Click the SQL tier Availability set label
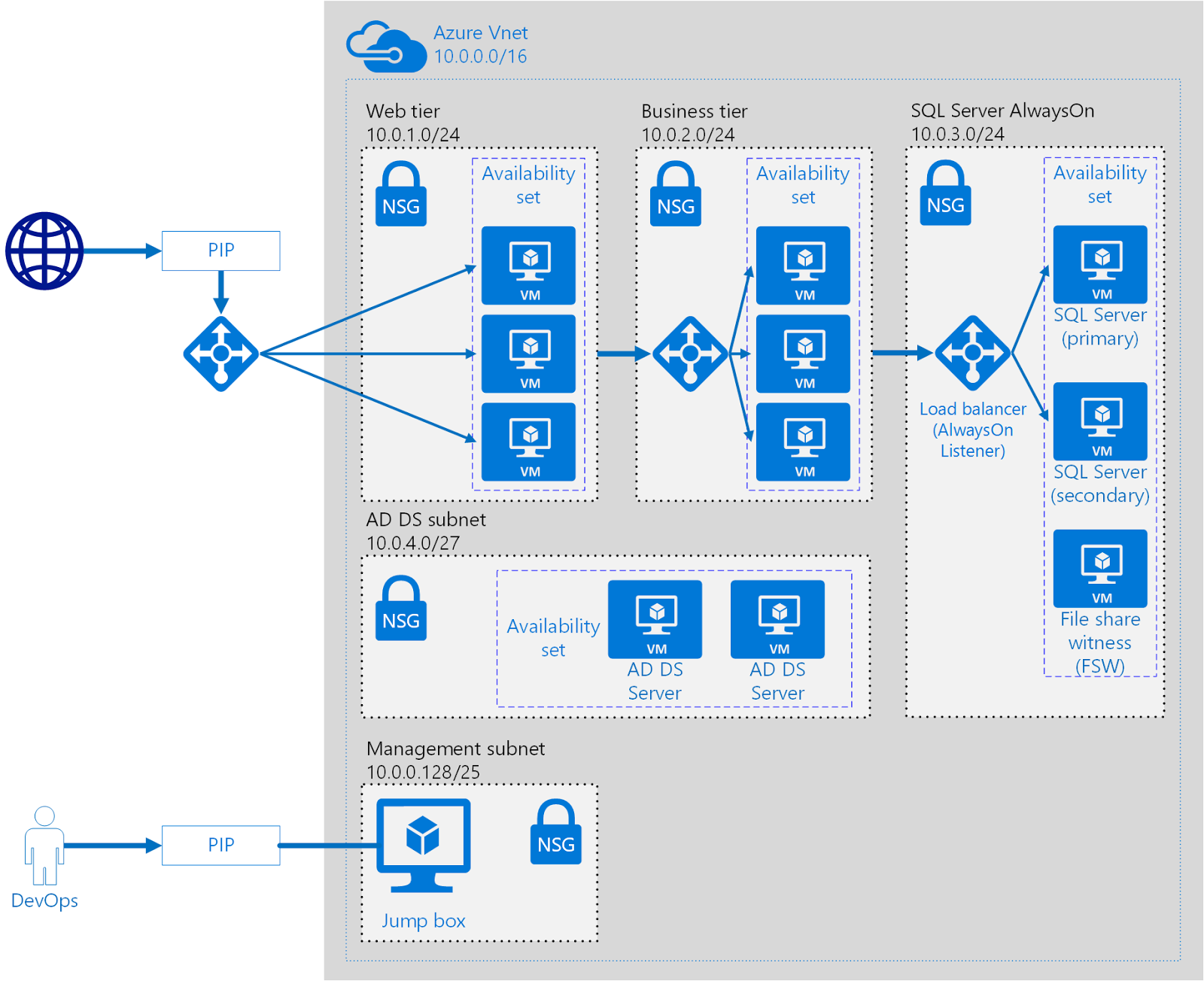The image size is (1204, 981). [1099, 184]
